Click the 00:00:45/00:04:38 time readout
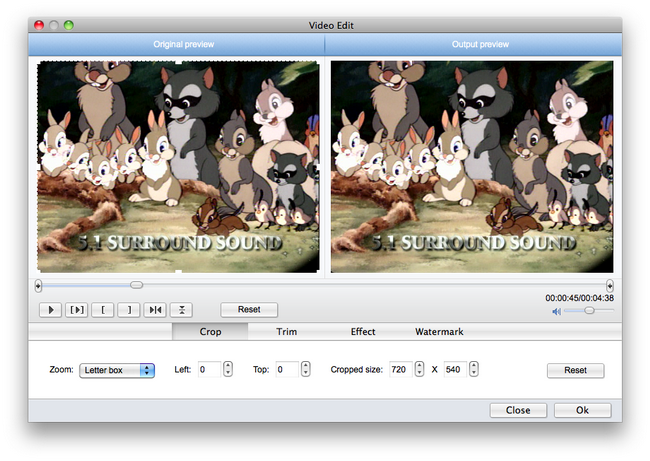 (x=580, y=298)
